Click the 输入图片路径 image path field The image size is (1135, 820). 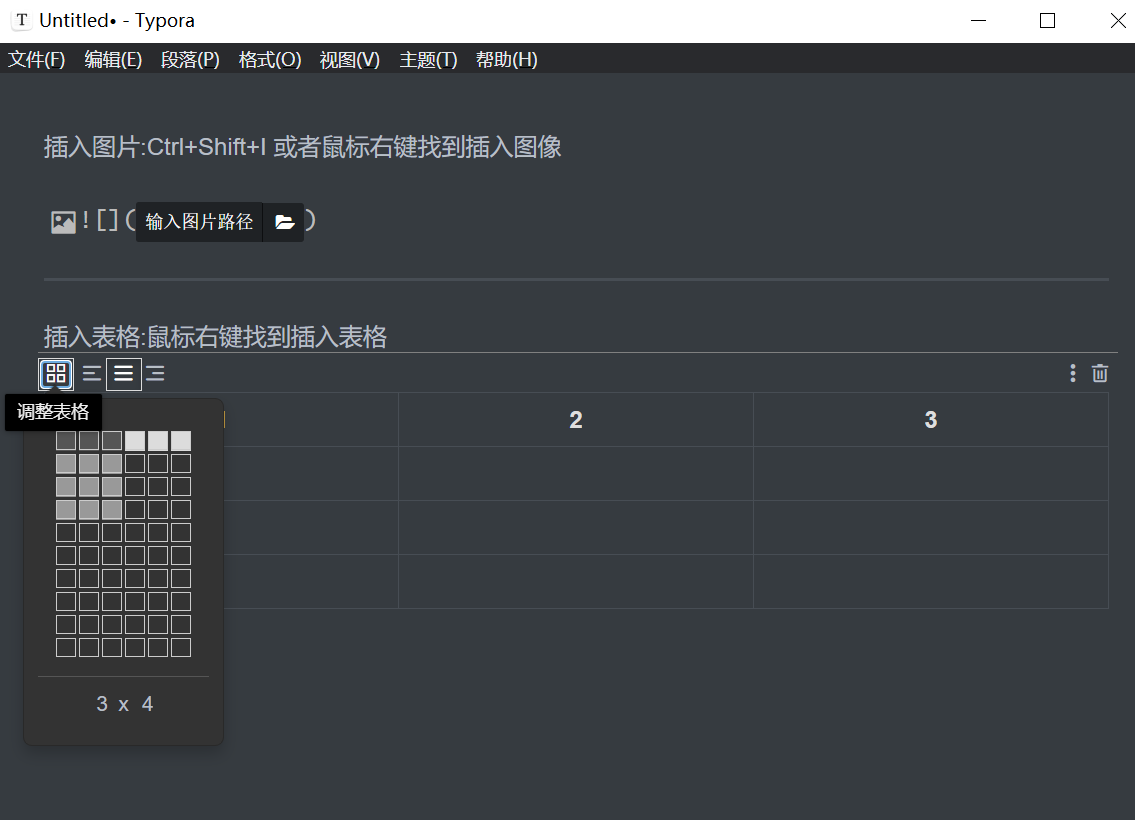(199, 222)
